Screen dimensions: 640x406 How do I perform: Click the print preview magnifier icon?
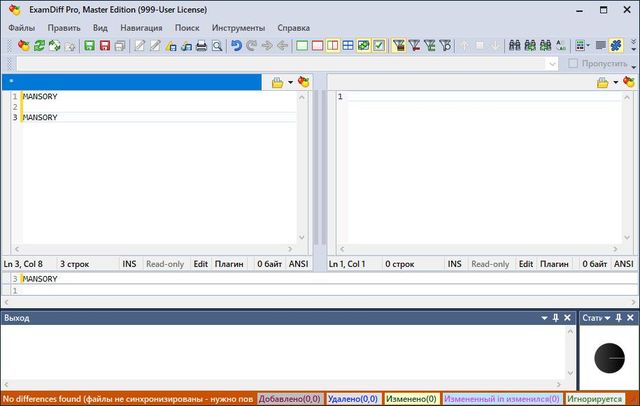(217, 46)
